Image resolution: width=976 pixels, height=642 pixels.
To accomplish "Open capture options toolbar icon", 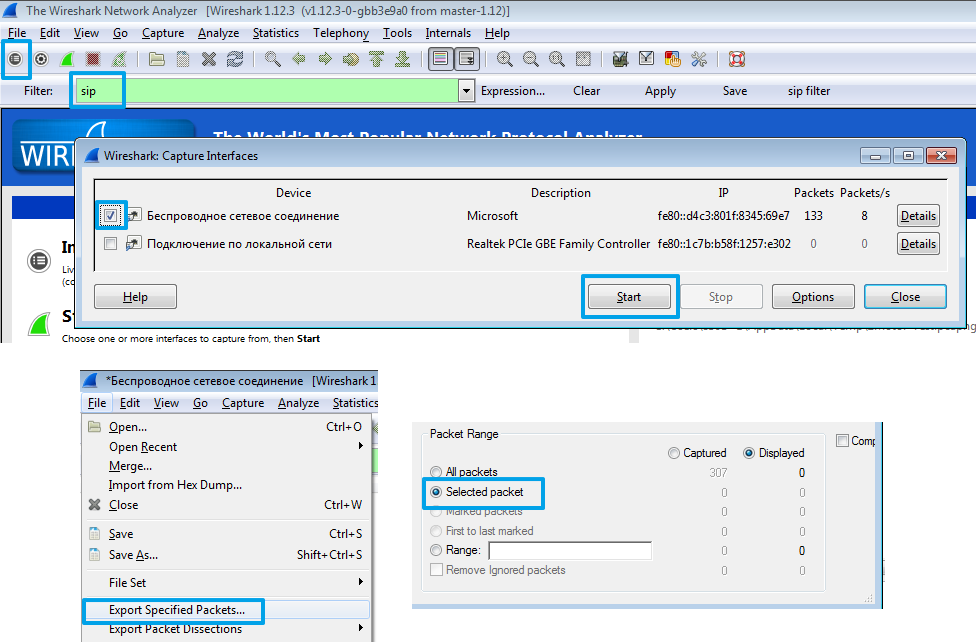I will click(x=41, y=59).
